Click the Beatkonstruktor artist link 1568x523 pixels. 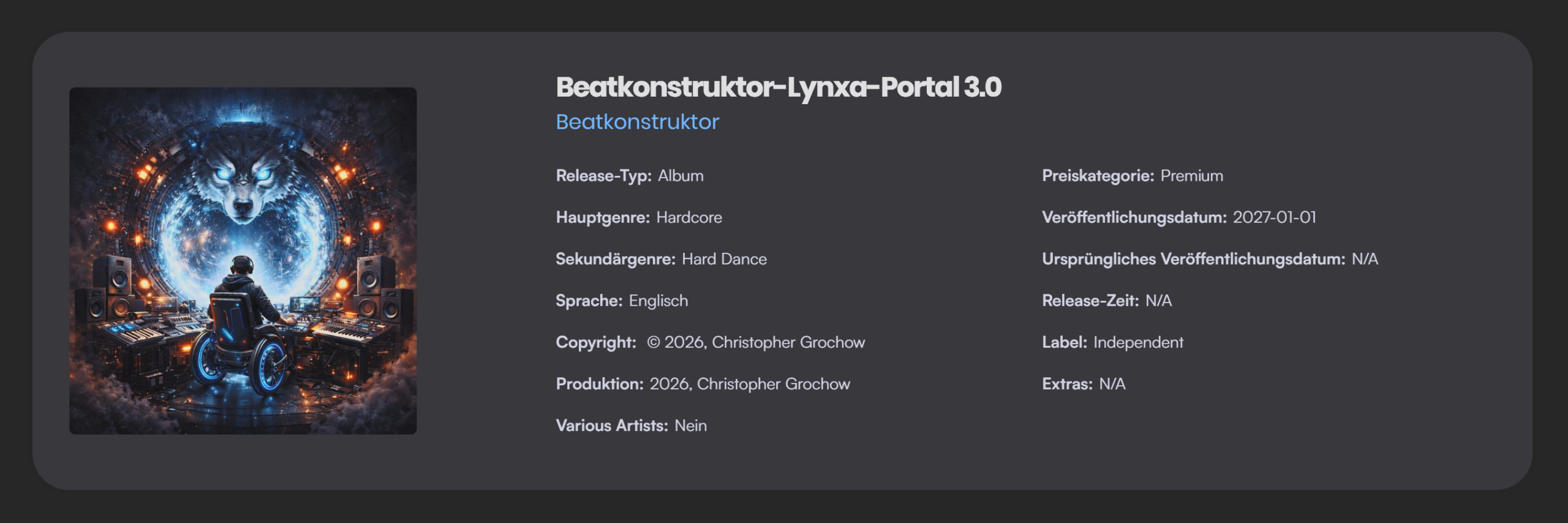[x=637, y=122]
